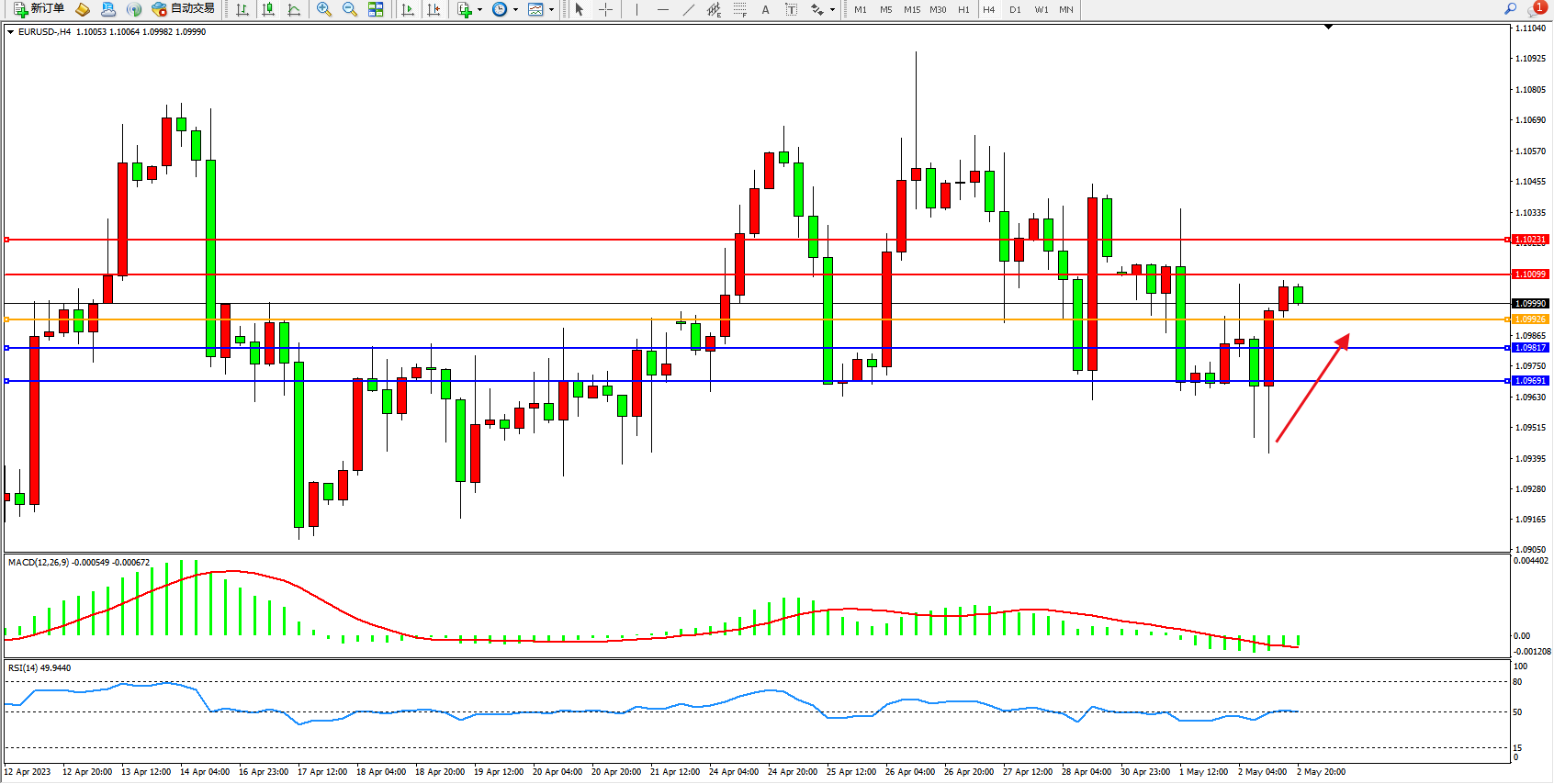
Task: Click the red 1.10231 horizontal line price tag
Action: coord(1530,240)
